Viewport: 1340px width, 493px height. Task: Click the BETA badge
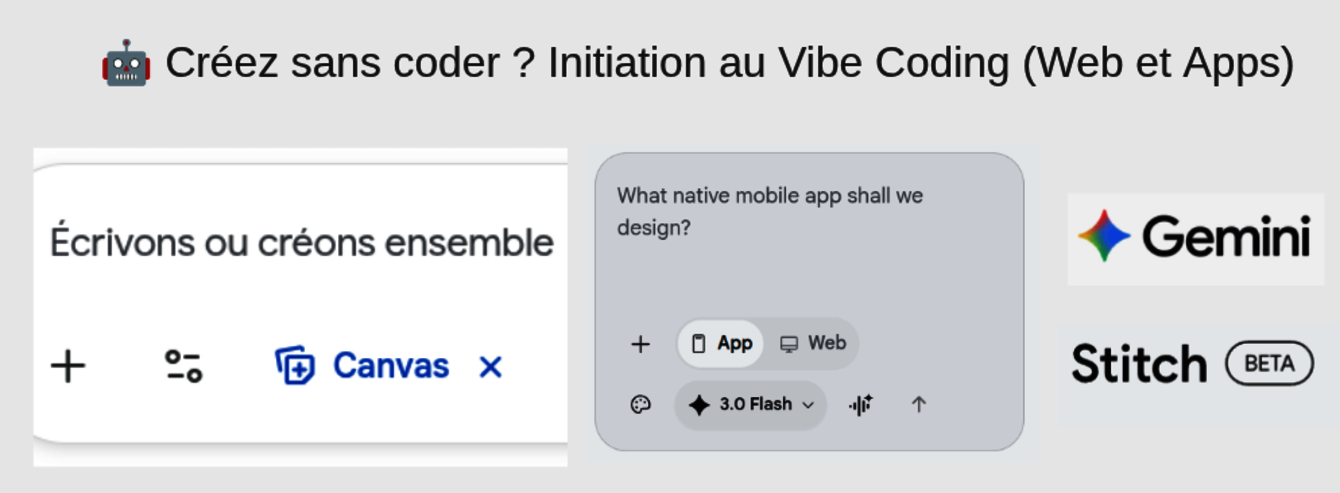point(1269,364)
